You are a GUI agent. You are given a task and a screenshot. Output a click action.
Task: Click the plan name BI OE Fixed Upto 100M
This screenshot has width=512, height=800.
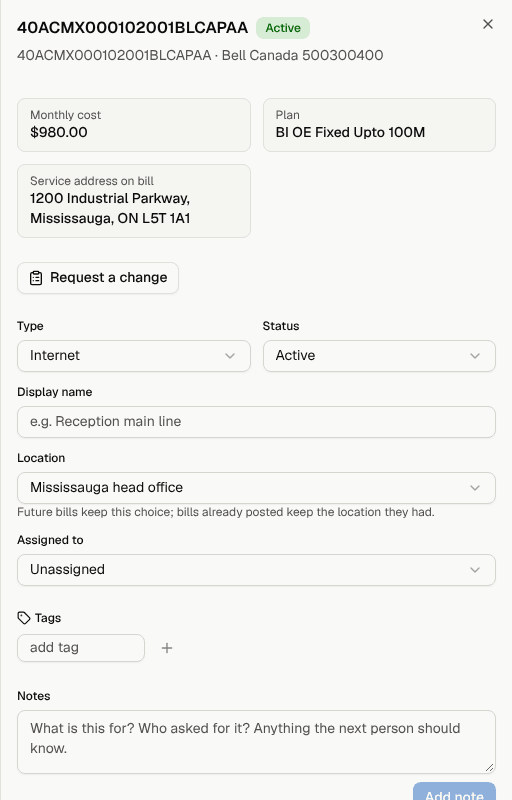click(350, 132)
